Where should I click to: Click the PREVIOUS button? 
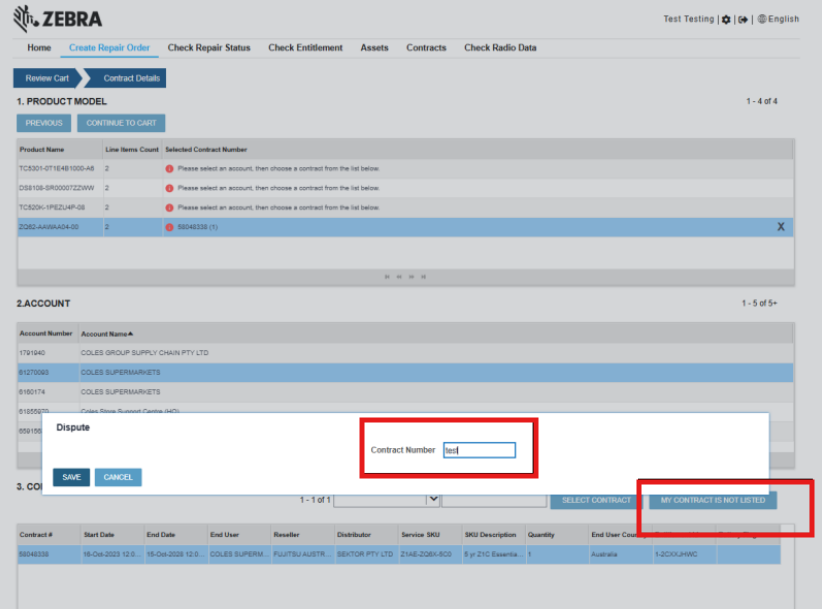click(x=44, y=123)
